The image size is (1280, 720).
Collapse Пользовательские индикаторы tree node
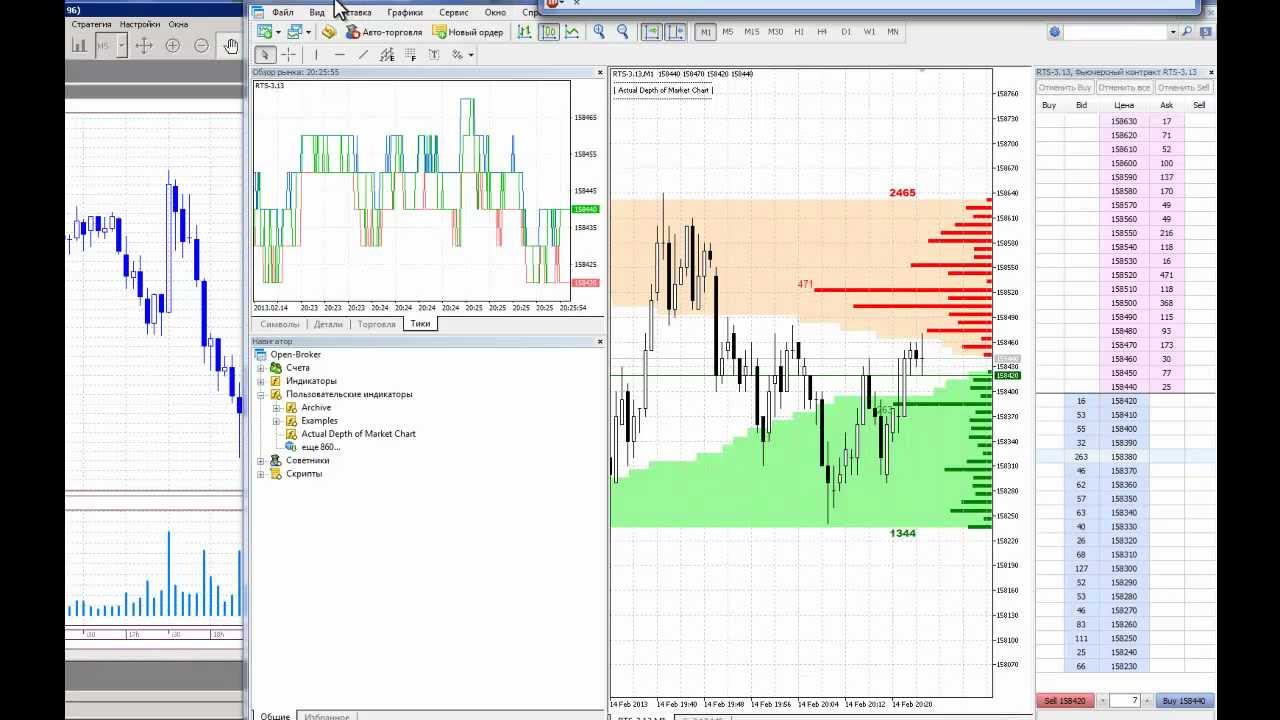pos(261,394)
